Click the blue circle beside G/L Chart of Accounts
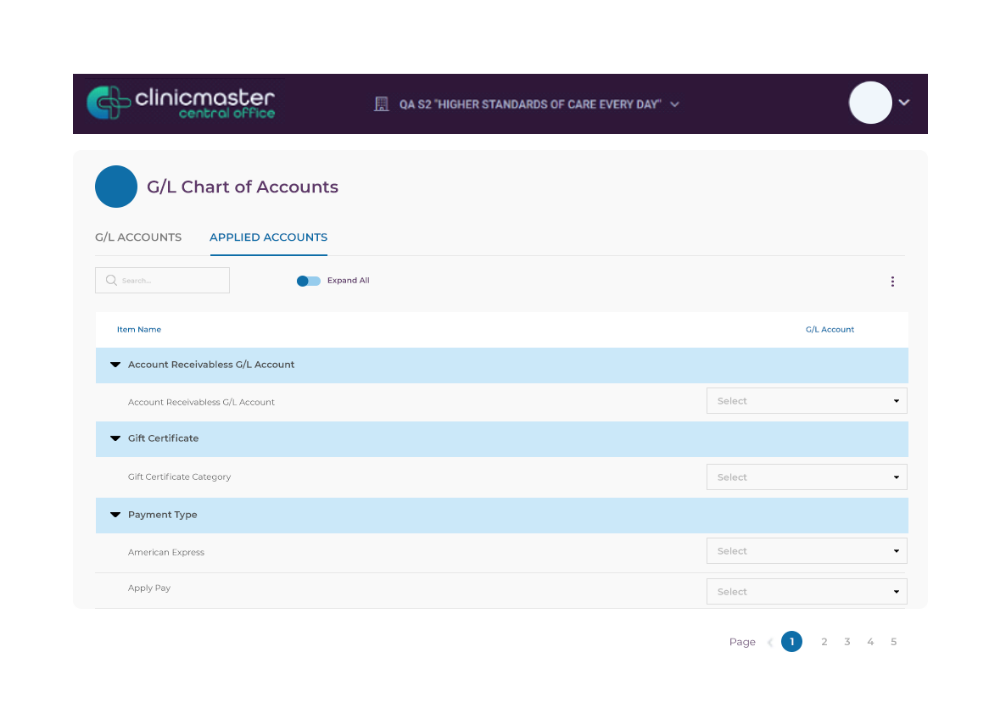The image size is (1000, 719). pyautogui.click(x=116, y=186)
